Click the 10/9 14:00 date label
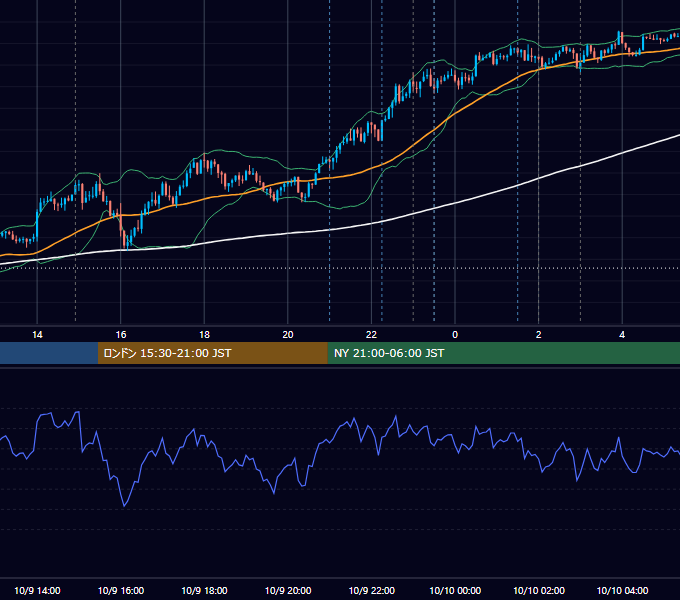The height and width of the screenshot is (600, 680). coord(37,590)
